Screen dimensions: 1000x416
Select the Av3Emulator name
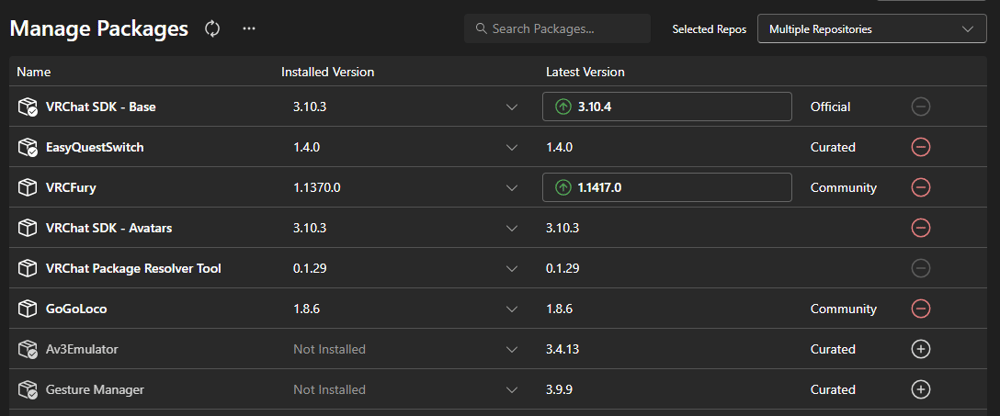point(82,349)
